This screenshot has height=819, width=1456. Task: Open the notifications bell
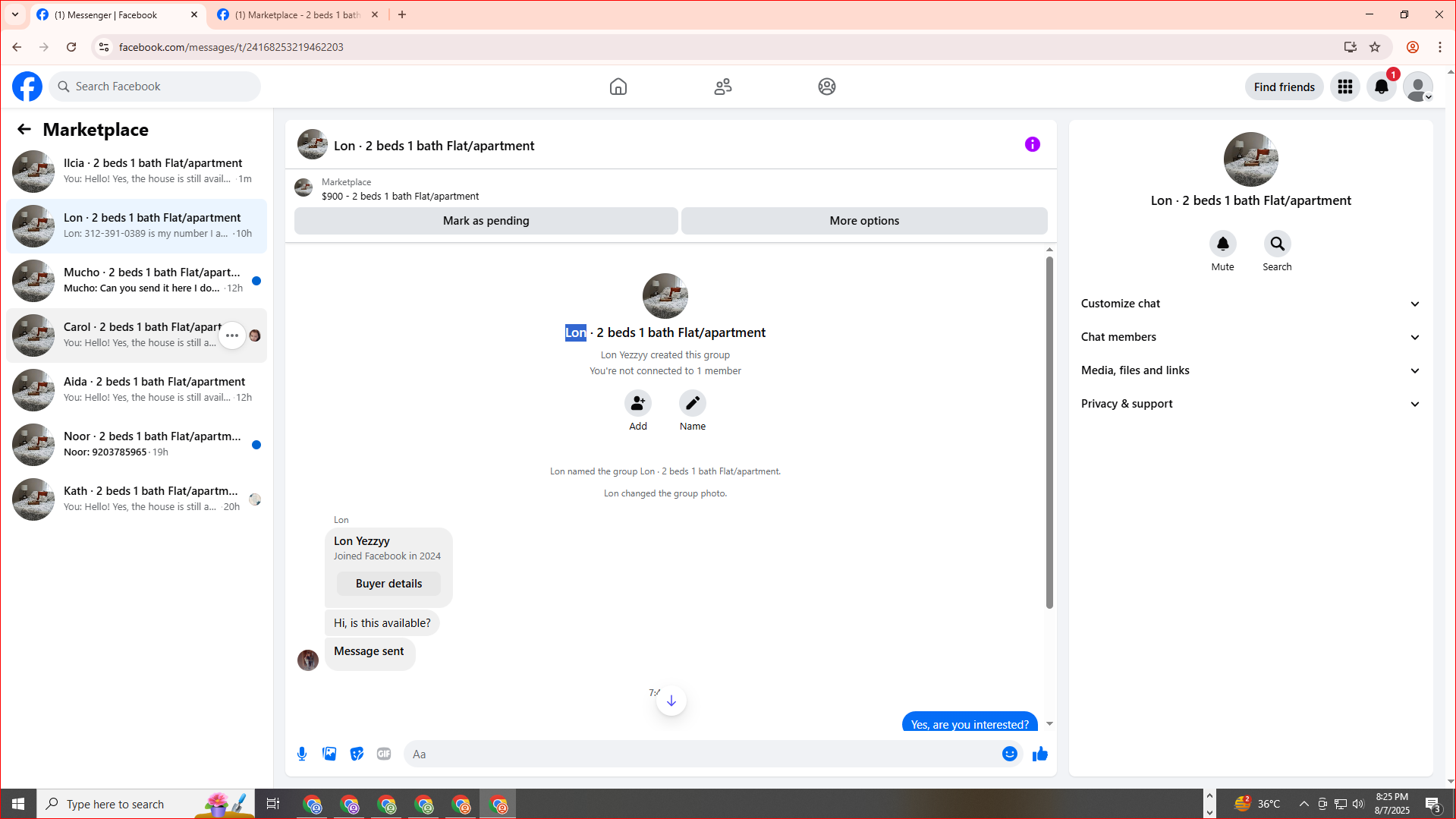point(1382,87)
